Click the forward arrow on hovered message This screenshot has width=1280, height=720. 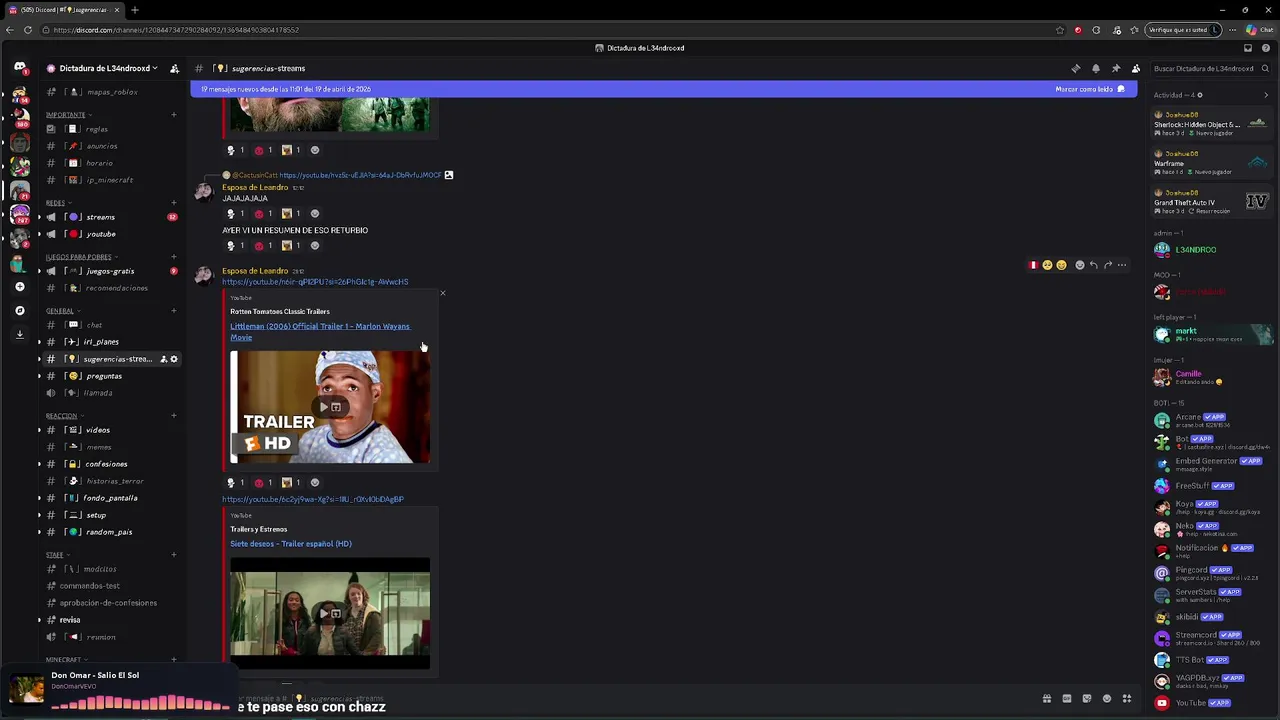tap(1107, 265)
